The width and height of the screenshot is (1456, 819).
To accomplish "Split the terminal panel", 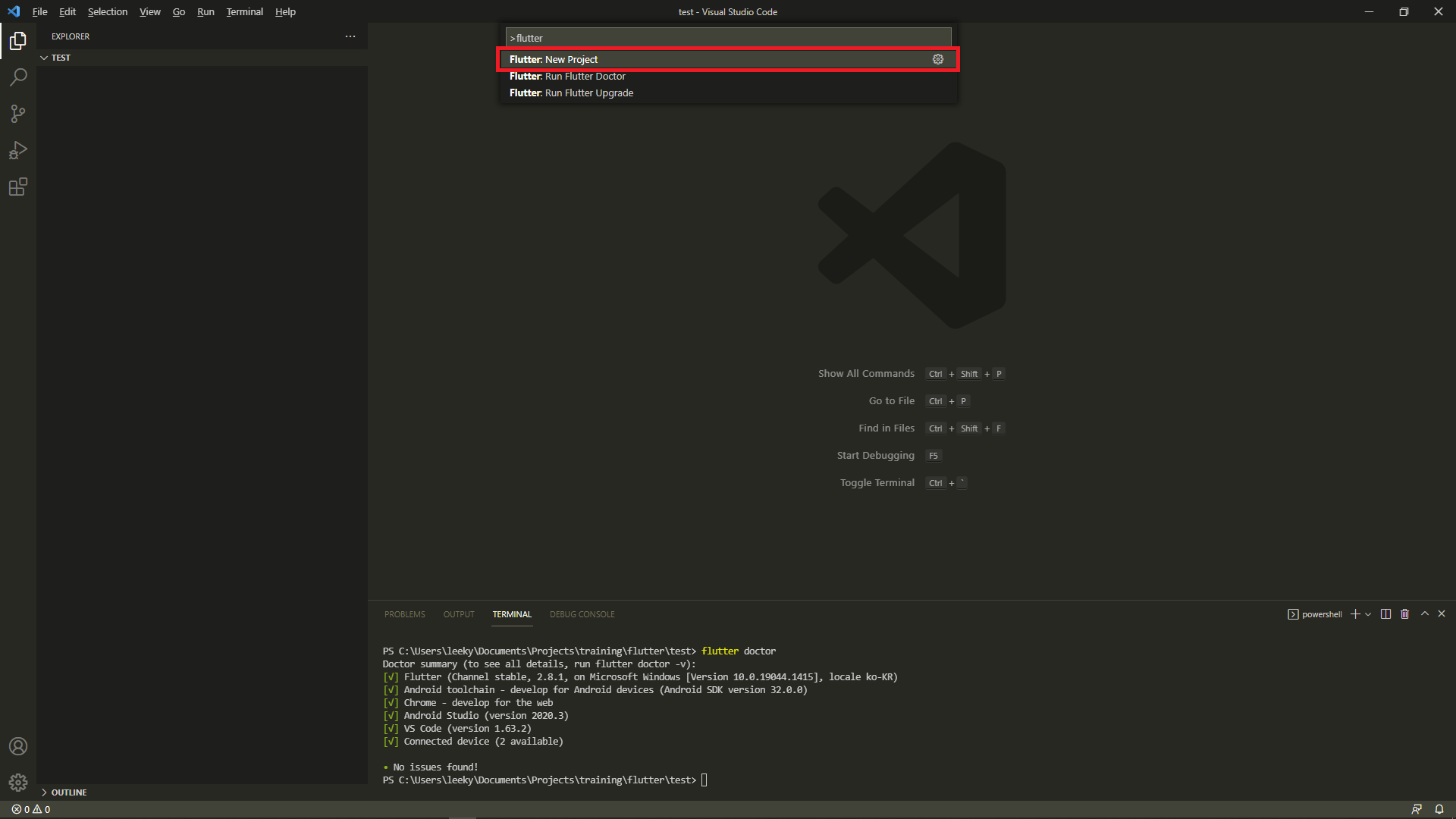I will click(x=1385, y=614).
